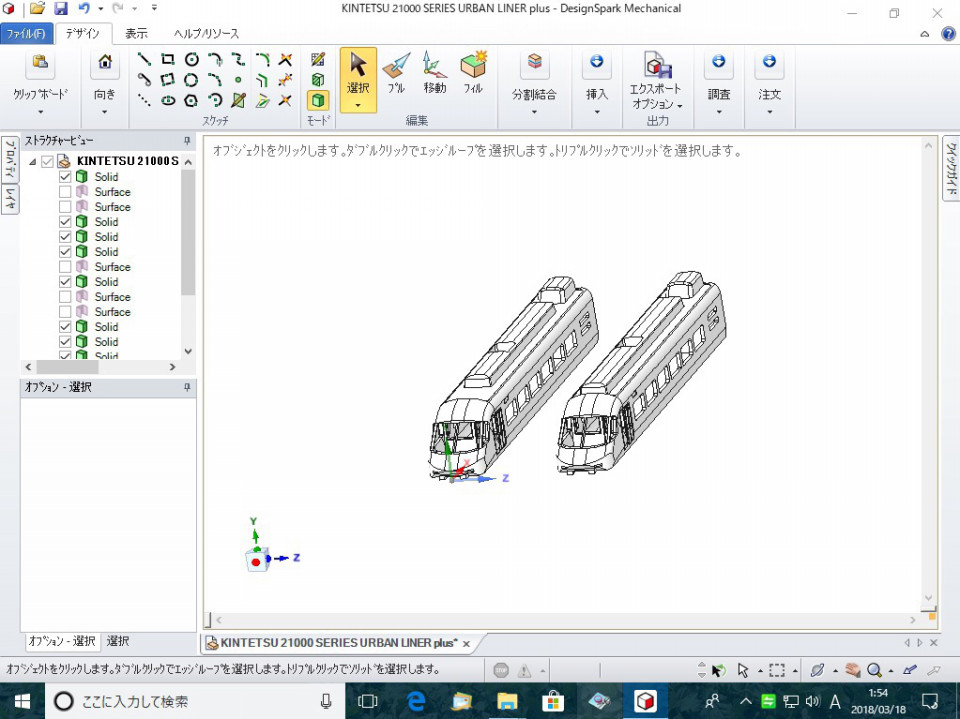Click the box selection icon in status bar
This screenshot has width=960, height=719.
pos(777,670)
